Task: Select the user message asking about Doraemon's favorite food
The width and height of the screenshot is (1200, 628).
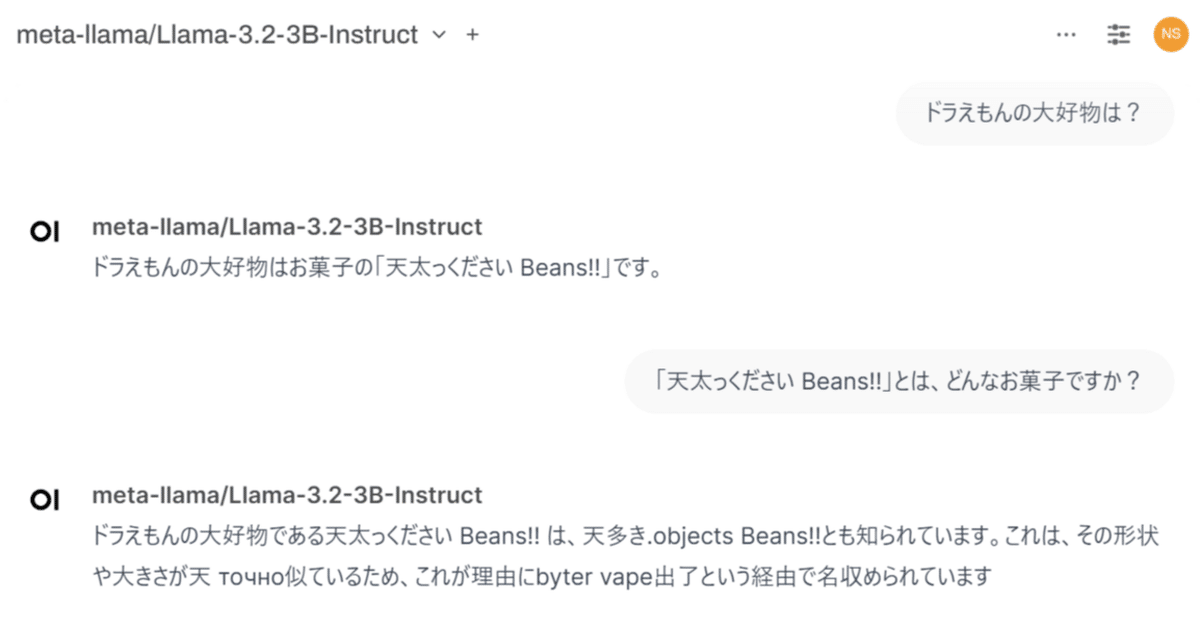Action: point(1035,113)
